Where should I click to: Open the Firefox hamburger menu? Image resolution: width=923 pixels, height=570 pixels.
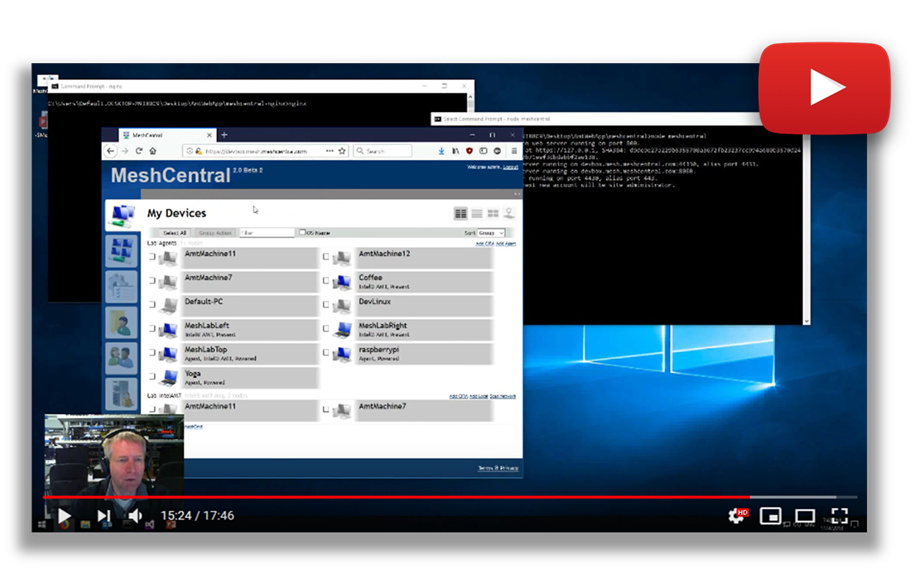click(514, 151)
